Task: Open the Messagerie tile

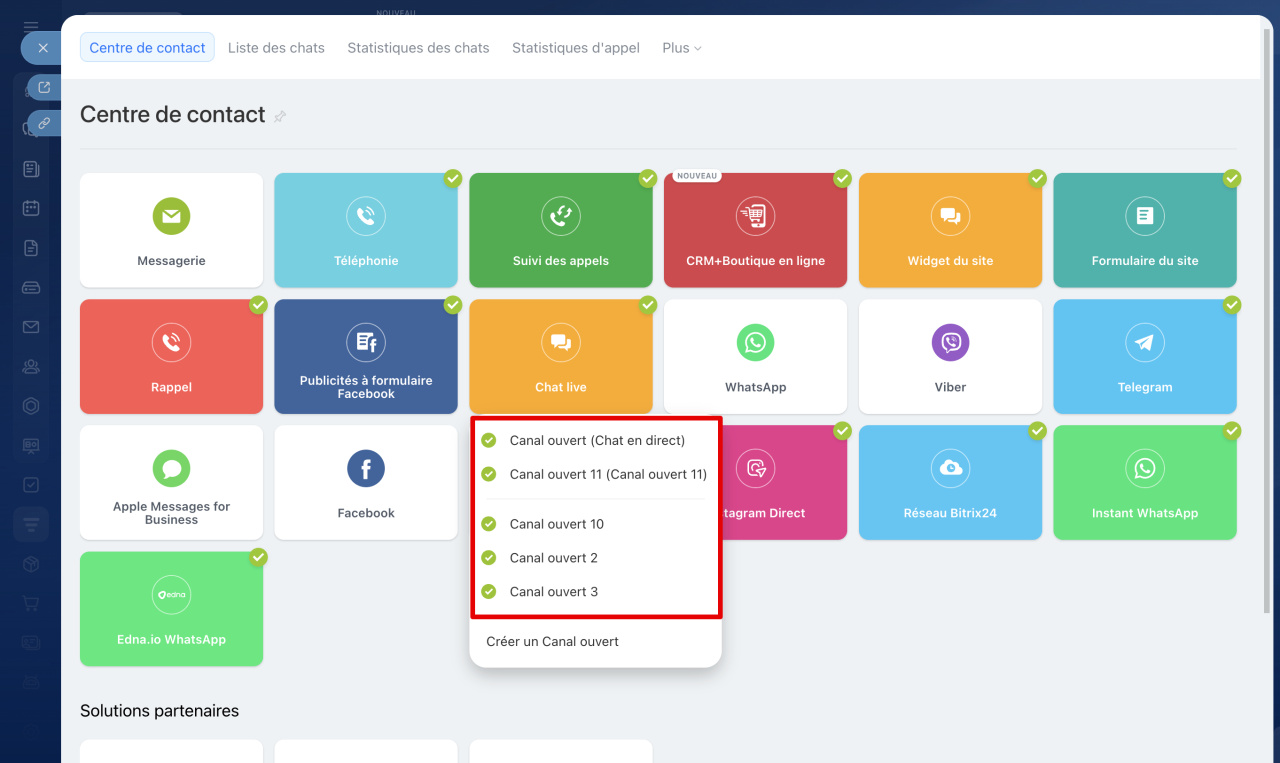Action: click(x=171, y=230)
